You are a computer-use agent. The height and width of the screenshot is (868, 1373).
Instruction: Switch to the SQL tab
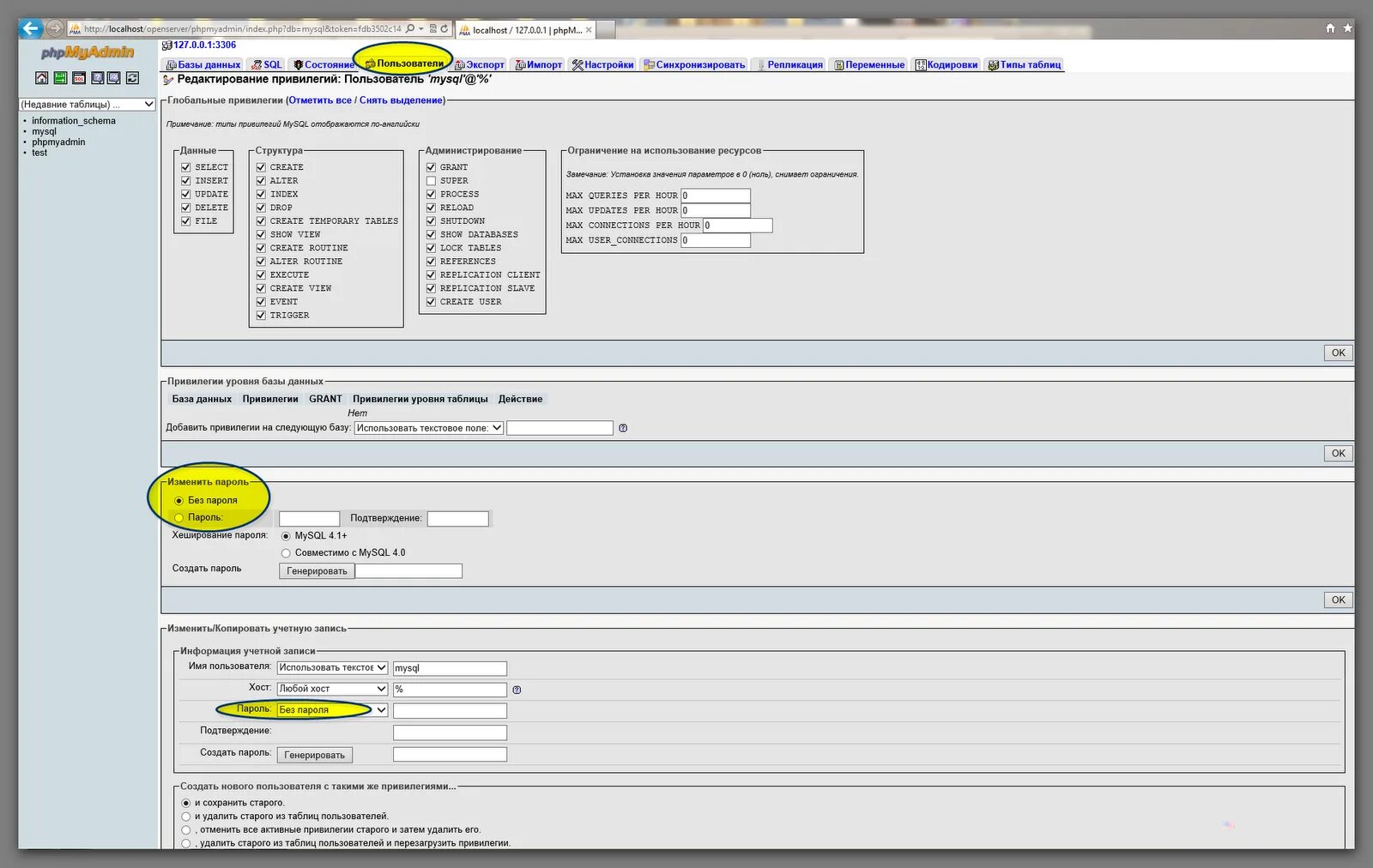pyautogui.click(x=267, y=64)
